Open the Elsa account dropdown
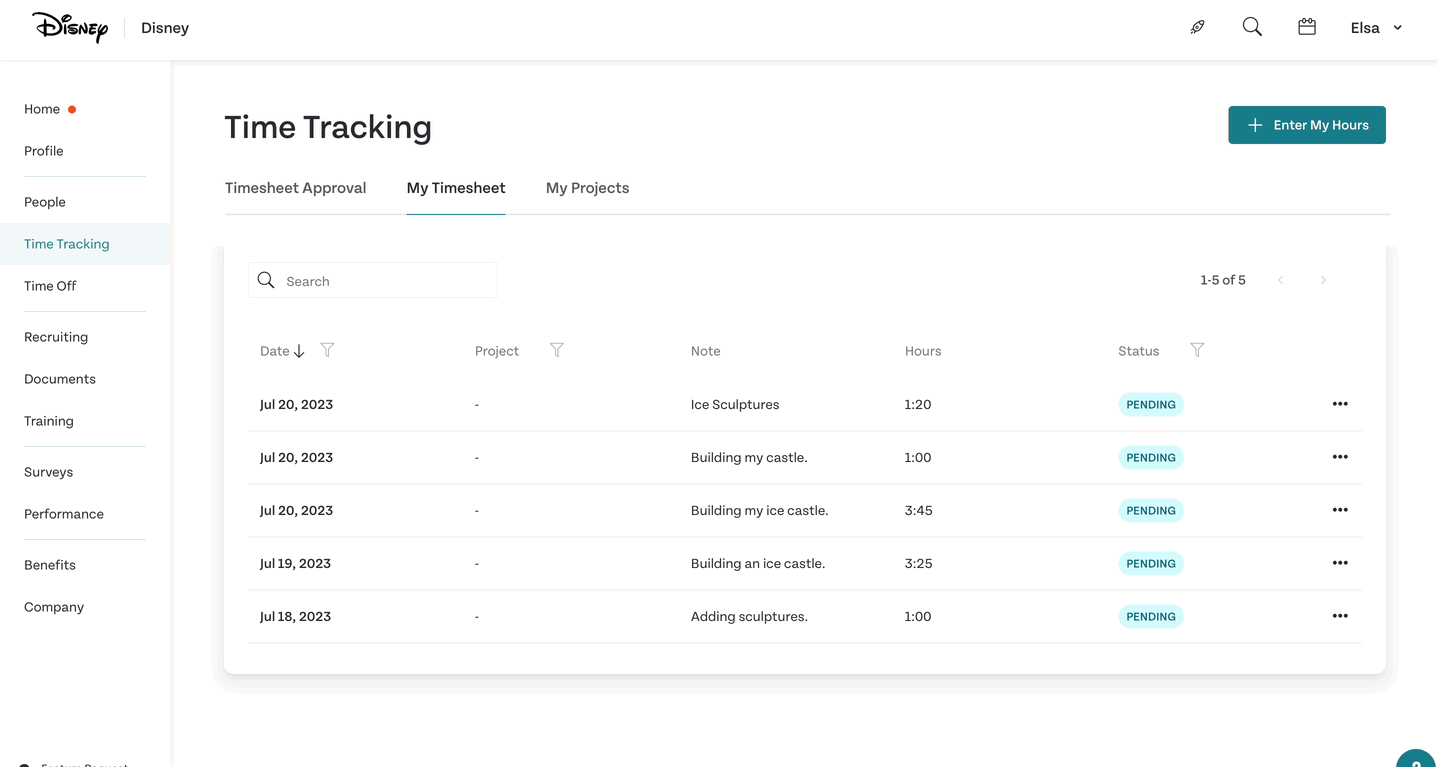The height and width of the screenshot is (767, 1438). pos(1375,27)
